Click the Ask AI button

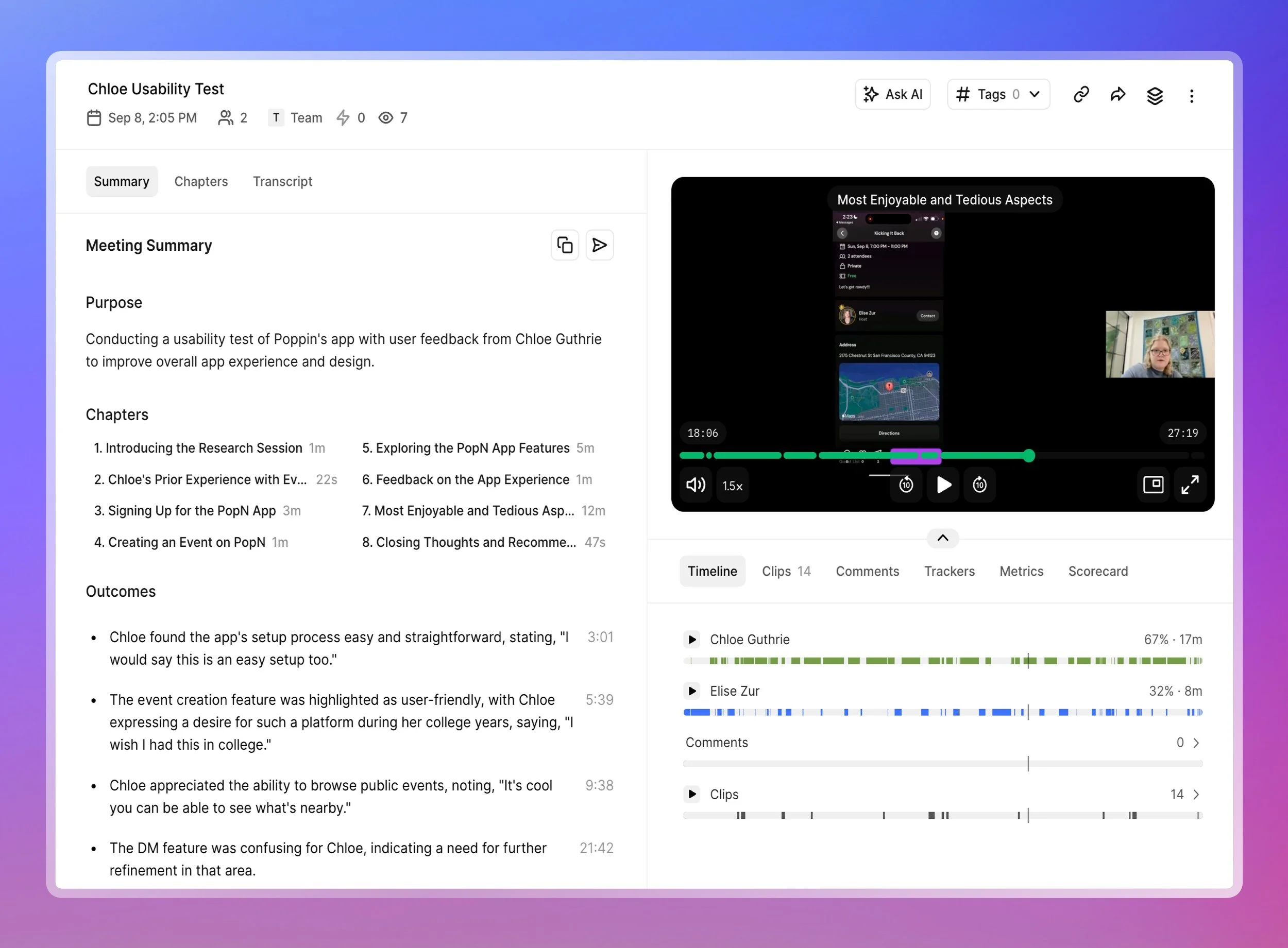pyautogui.click(x=893, y=94)
